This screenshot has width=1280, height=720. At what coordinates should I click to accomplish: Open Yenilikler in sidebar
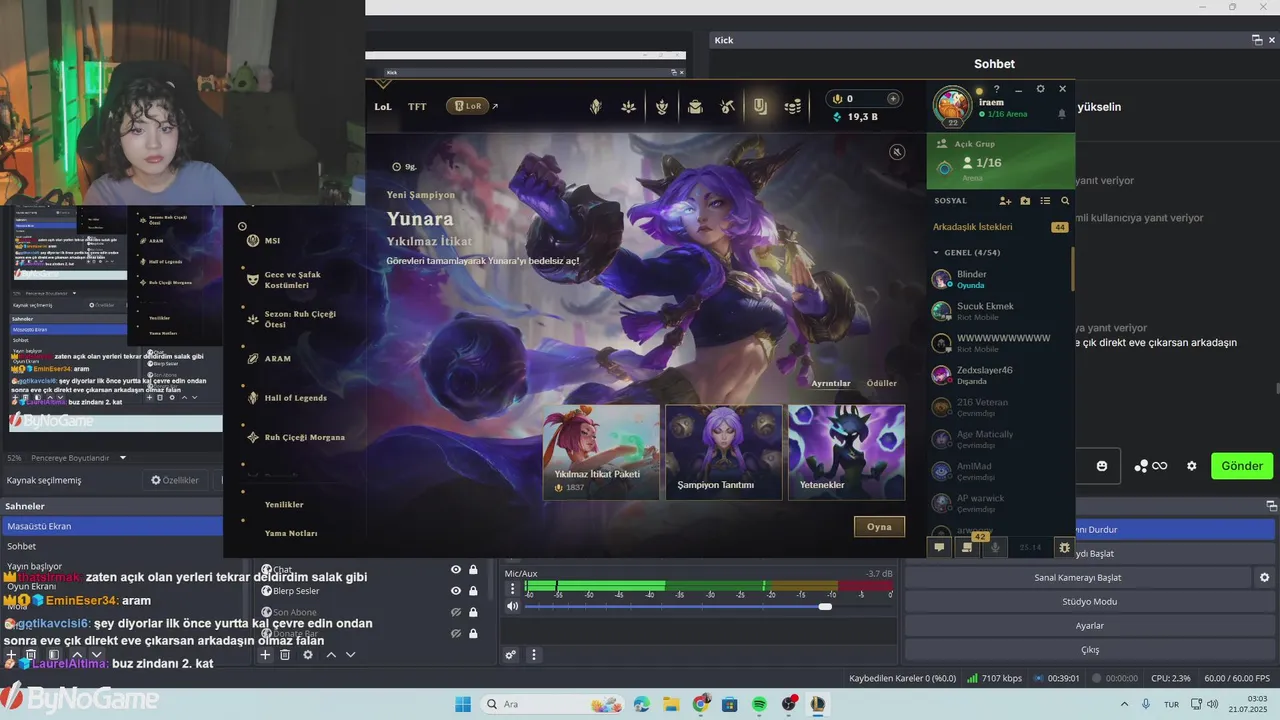tap(284, 504)
